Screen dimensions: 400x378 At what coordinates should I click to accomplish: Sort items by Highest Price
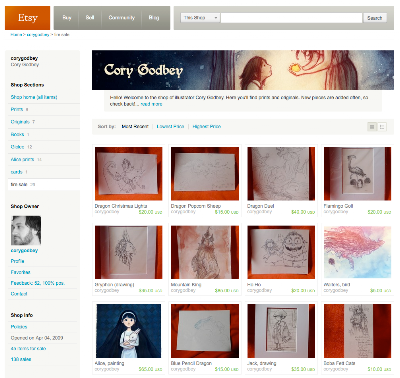[x=207, y=127]
